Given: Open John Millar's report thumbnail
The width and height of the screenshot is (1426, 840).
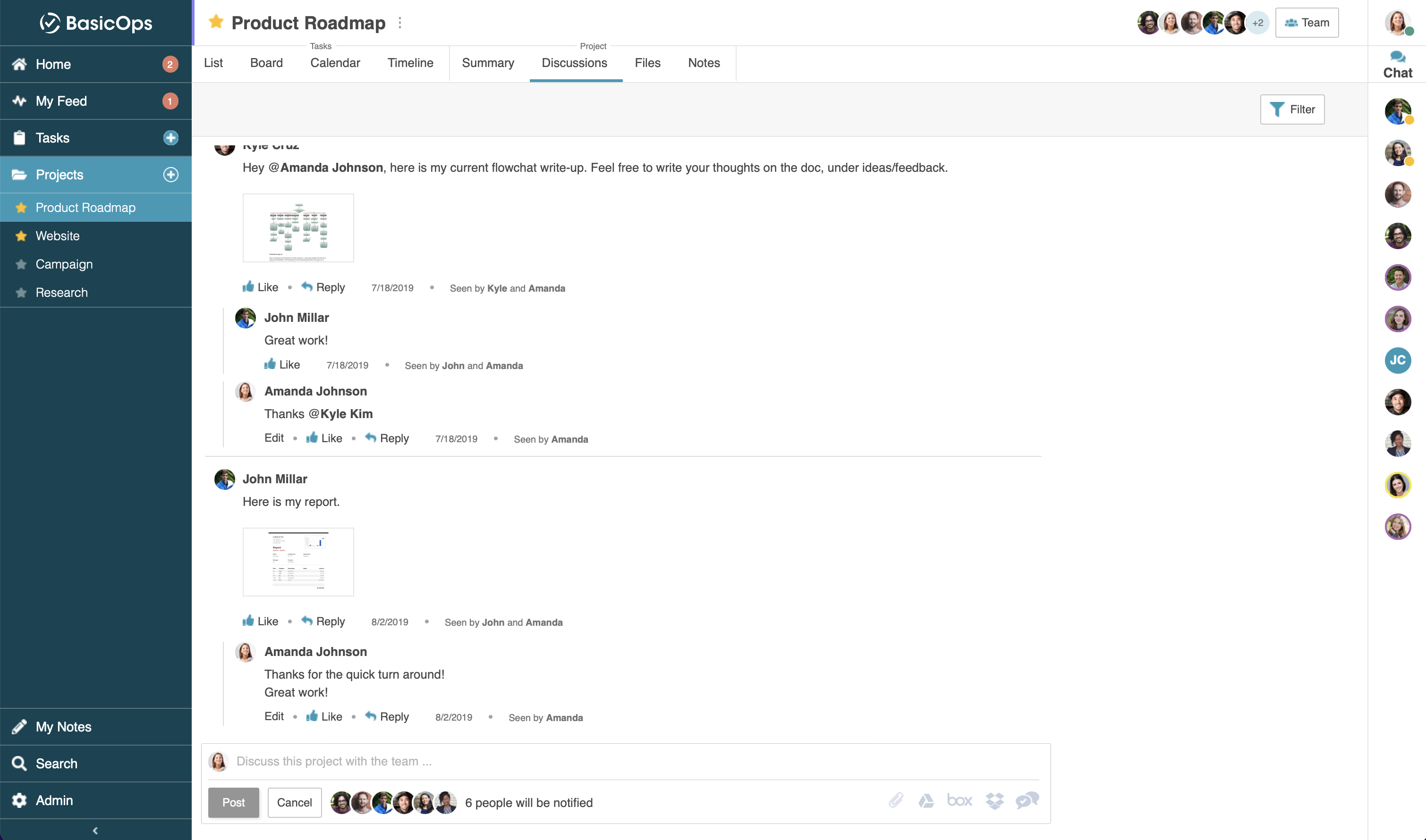Looking at the screenshot, I should coord(298,562).
